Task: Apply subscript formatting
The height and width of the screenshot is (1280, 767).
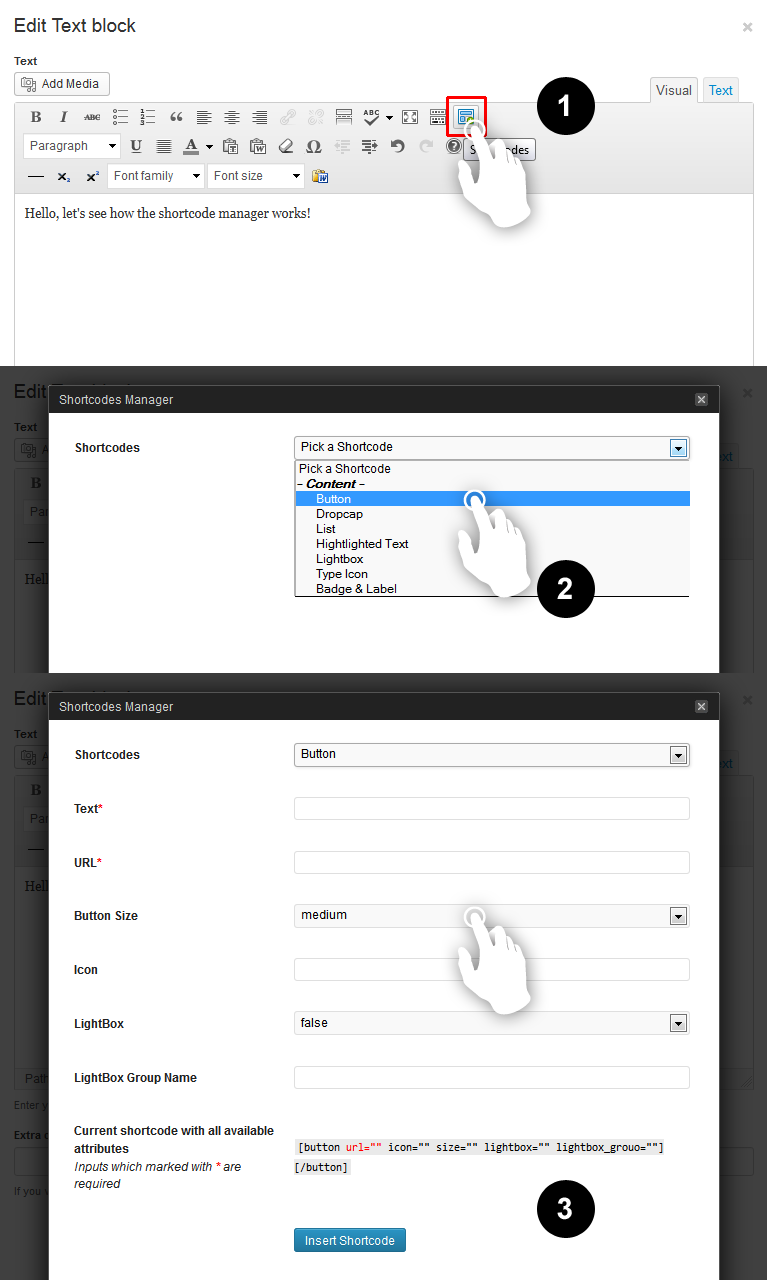Action: [64, 176]
